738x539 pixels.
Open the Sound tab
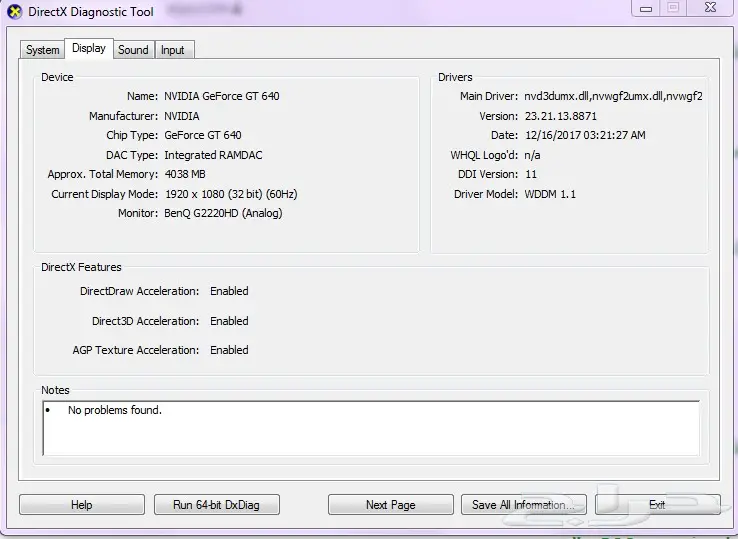tap(133, 50)
